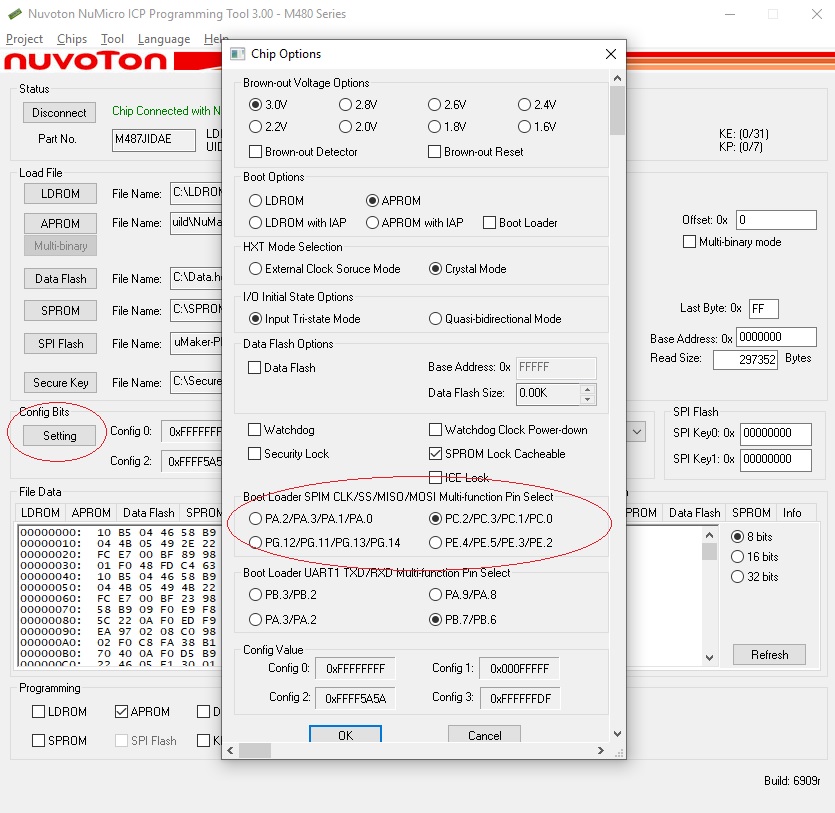Cancel the Chip Options dialog
This screenshot has width=835, height=813.
484,734
